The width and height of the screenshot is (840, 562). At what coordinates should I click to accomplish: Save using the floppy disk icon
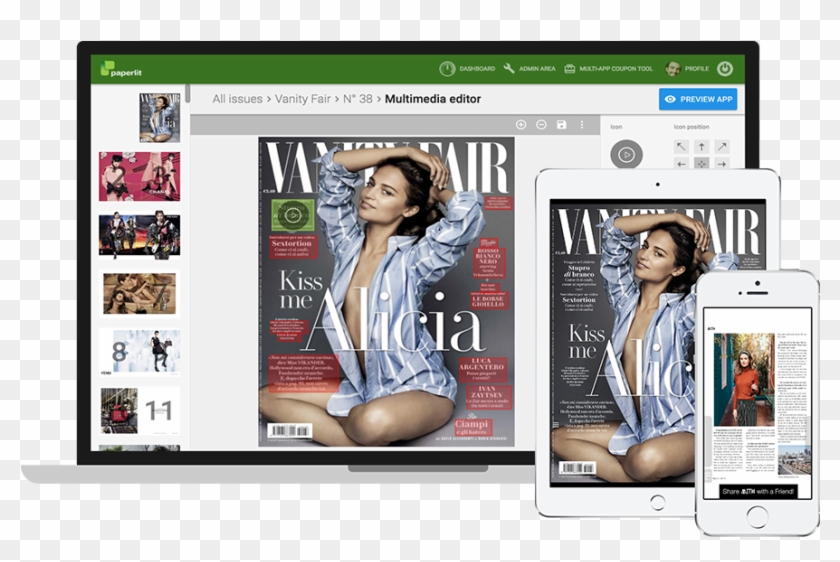pyautogui.click(x=561, y=125)
